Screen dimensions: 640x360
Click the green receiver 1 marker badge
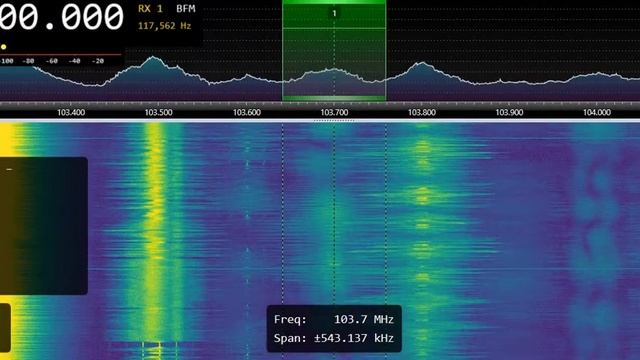coord(334,13)
